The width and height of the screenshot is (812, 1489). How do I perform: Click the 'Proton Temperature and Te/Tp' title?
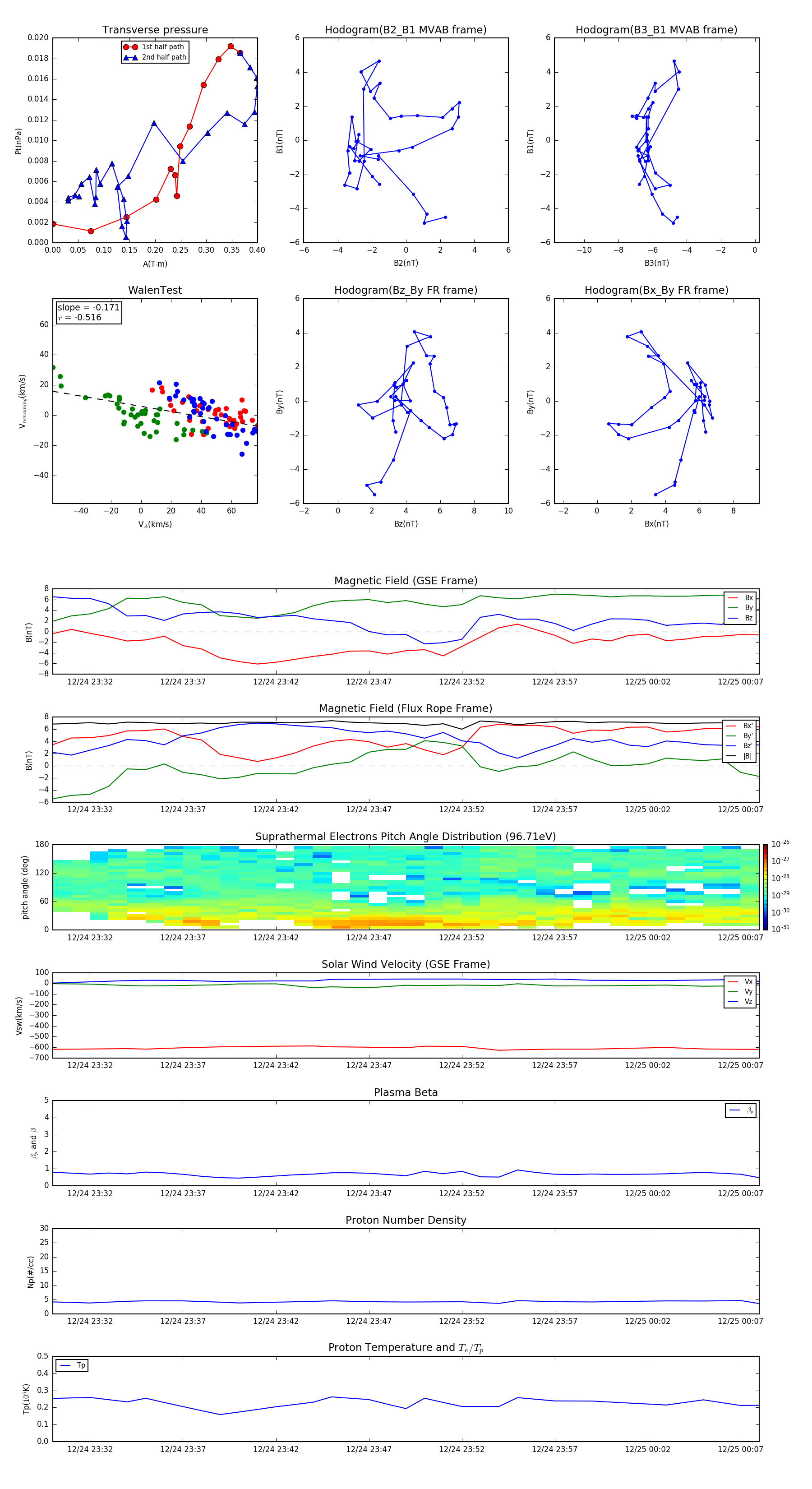point(406,1348)
